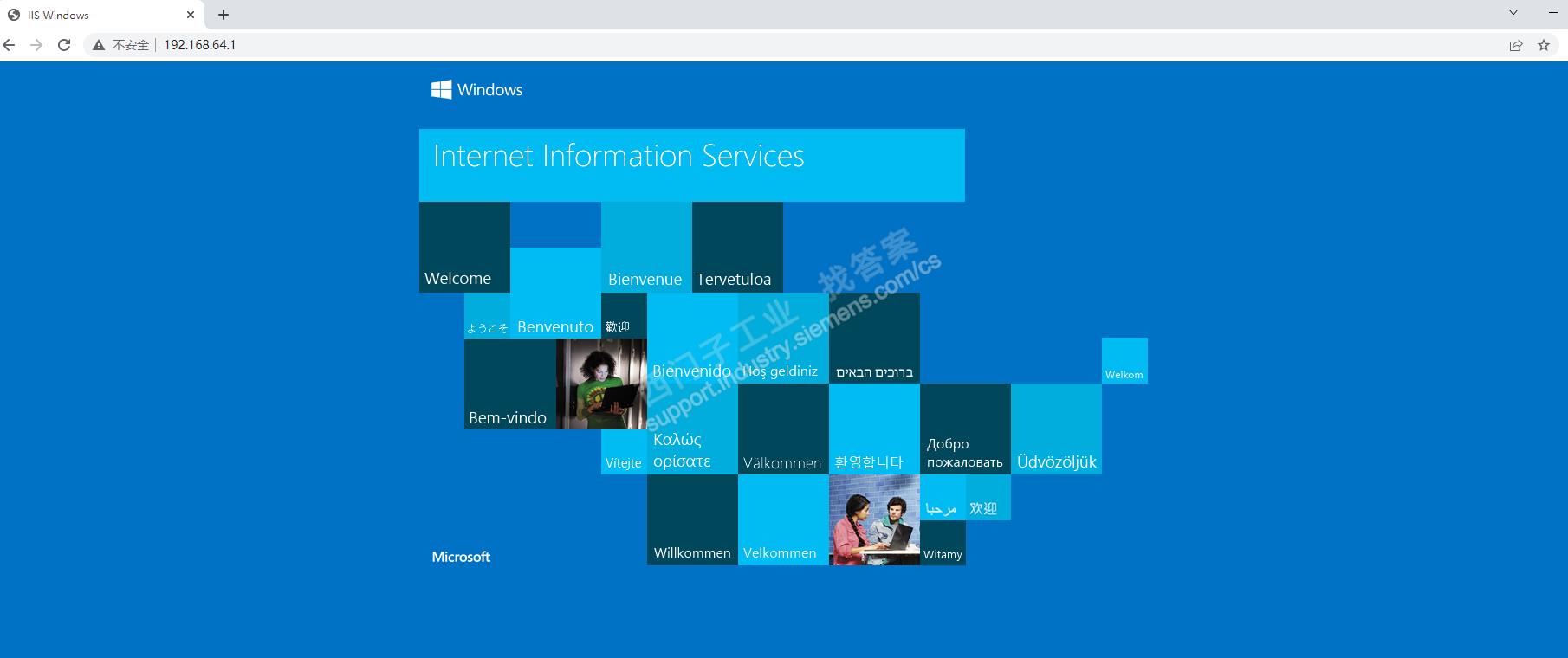Click the Καλώς ορίσατε tile

click(692, 429)
